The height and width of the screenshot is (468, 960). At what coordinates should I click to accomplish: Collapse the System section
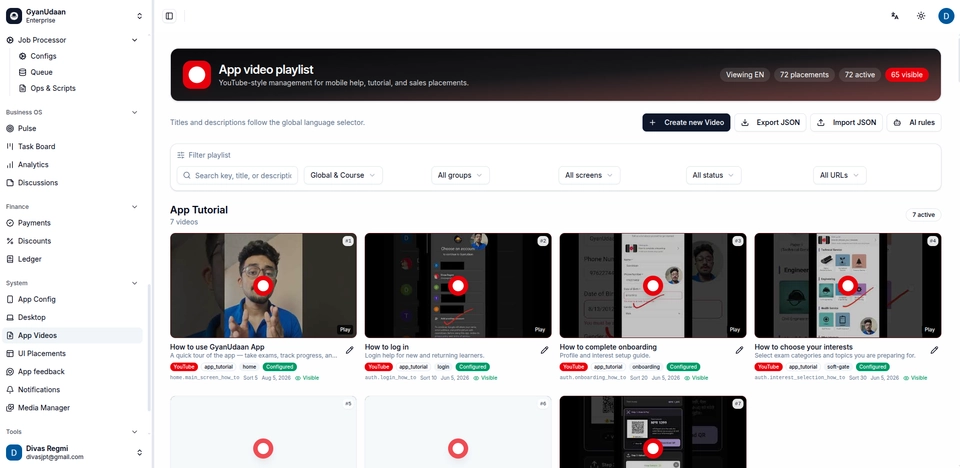click(x=135, y=283)
